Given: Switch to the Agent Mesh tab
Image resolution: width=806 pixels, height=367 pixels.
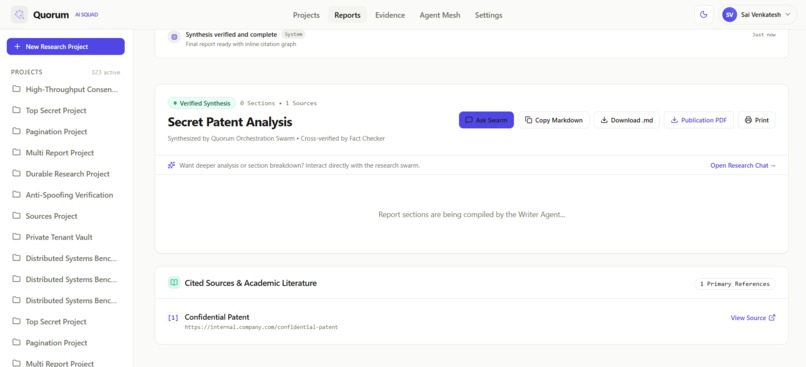Looking at the screenshot, I should click(440, 15).
